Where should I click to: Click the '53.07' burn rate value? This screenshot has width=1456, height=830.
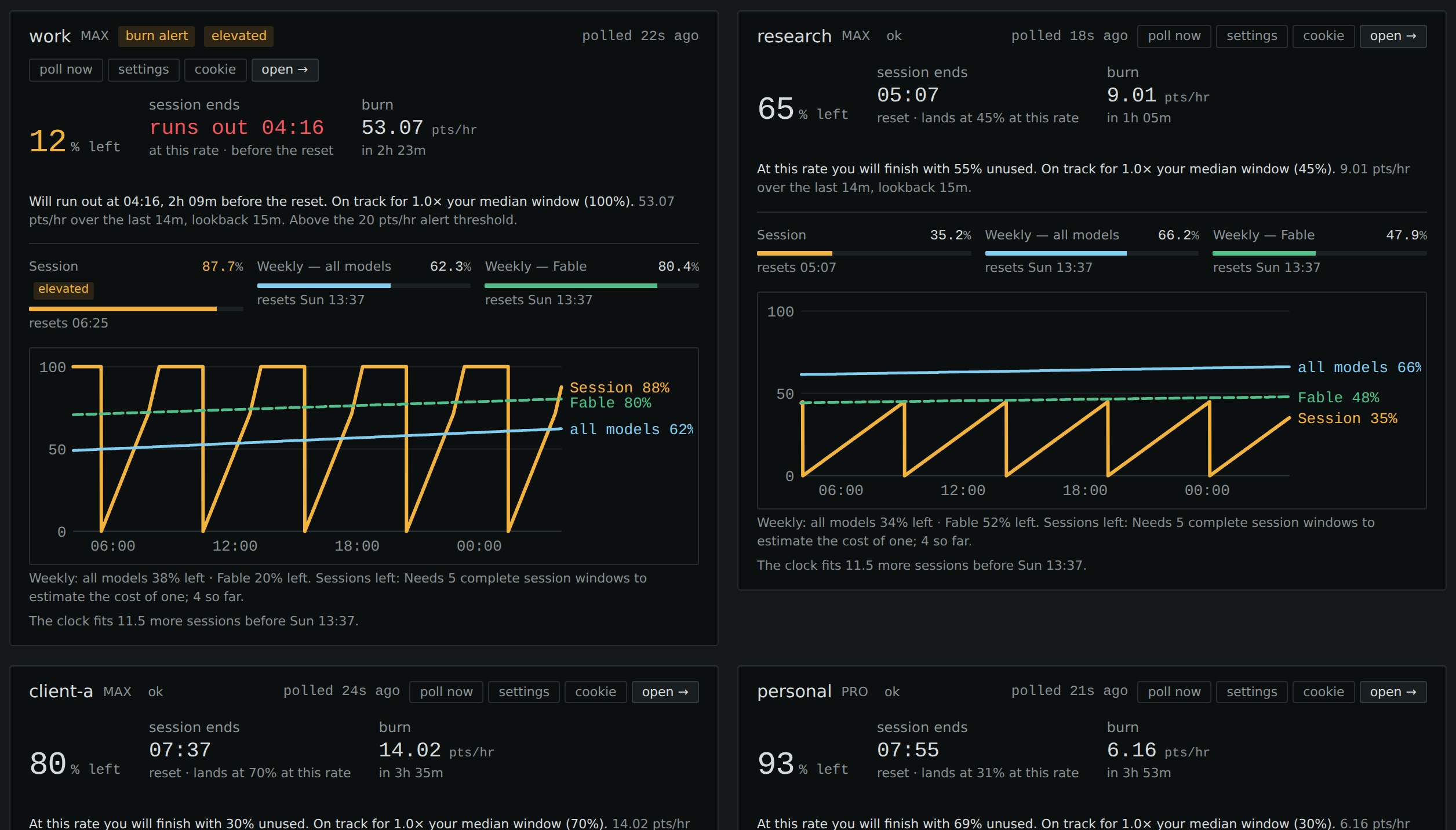coord(392,128)
